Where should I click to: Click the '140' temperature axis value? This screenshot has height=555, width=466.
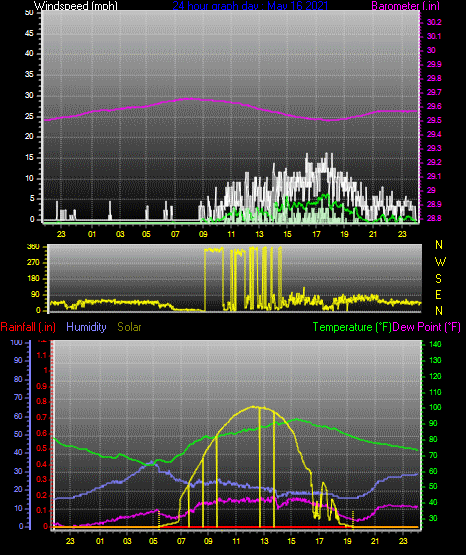click(x=436, y=344)
